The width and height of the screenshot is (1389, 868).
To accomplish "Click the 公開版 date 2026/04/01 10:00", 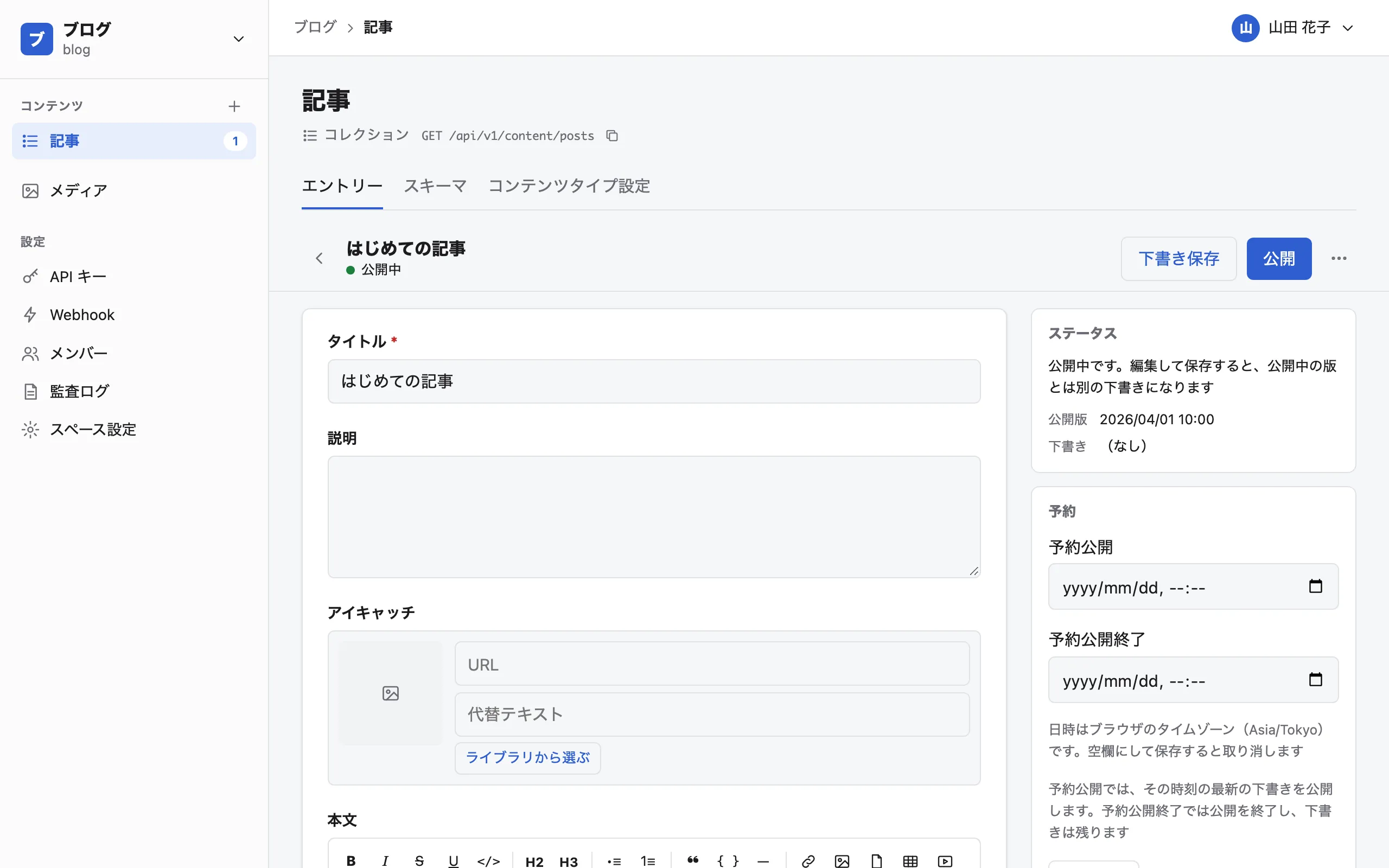I will point(1157,420).
